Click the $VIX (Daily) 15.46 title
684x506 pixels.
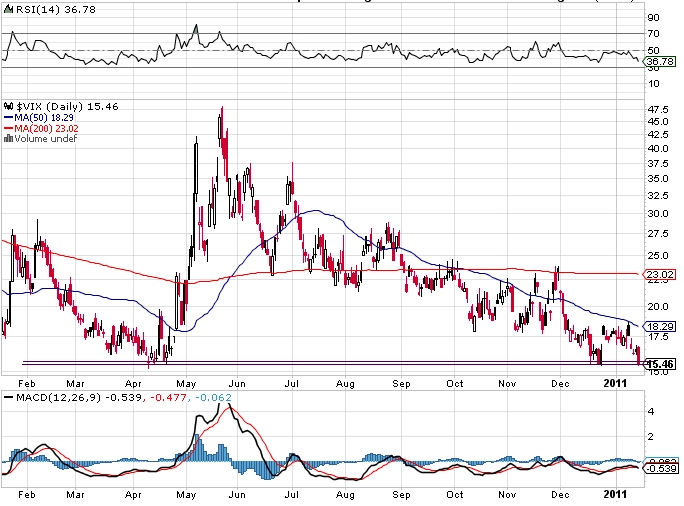pos(67,106)
